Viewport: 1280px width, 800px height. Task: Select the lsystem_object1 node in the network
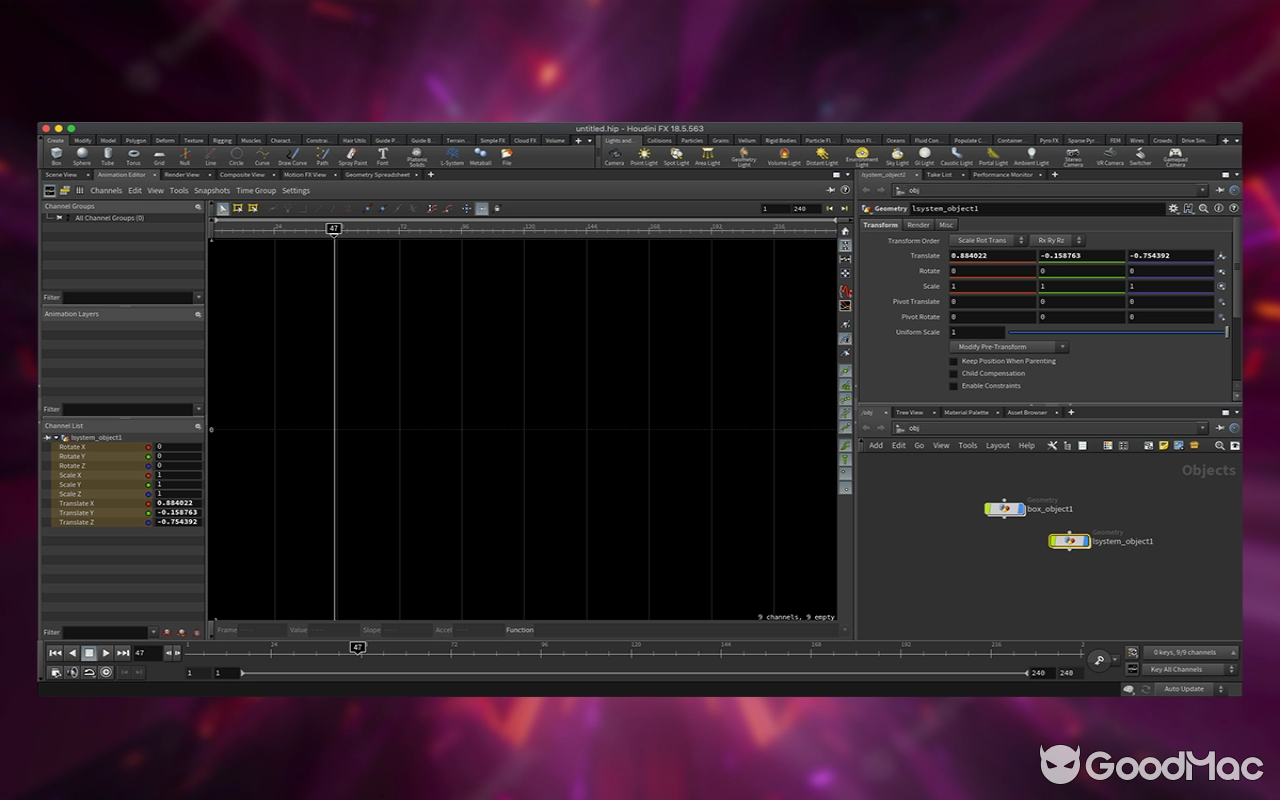1068,541
